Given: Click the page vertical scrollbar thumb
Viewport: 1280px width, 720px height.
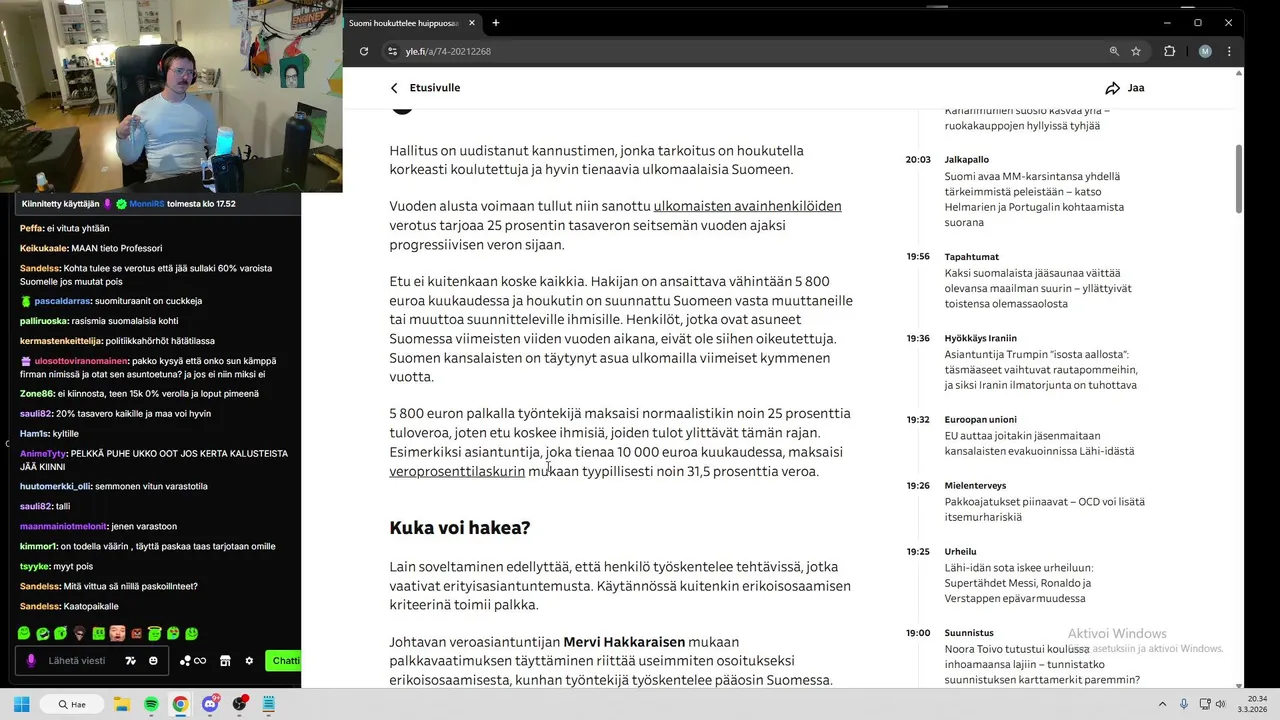Looking at the screenshot, I should (1239, 178).
